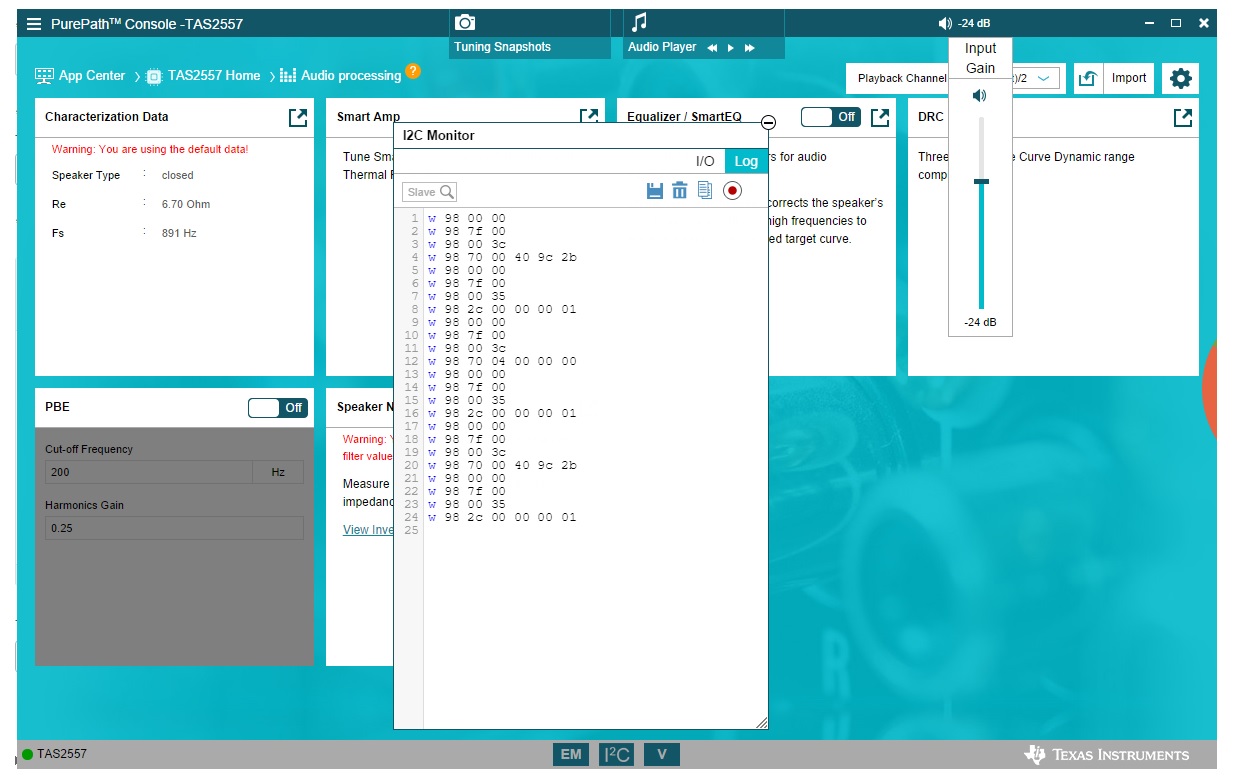Click the Import button

1129,78
